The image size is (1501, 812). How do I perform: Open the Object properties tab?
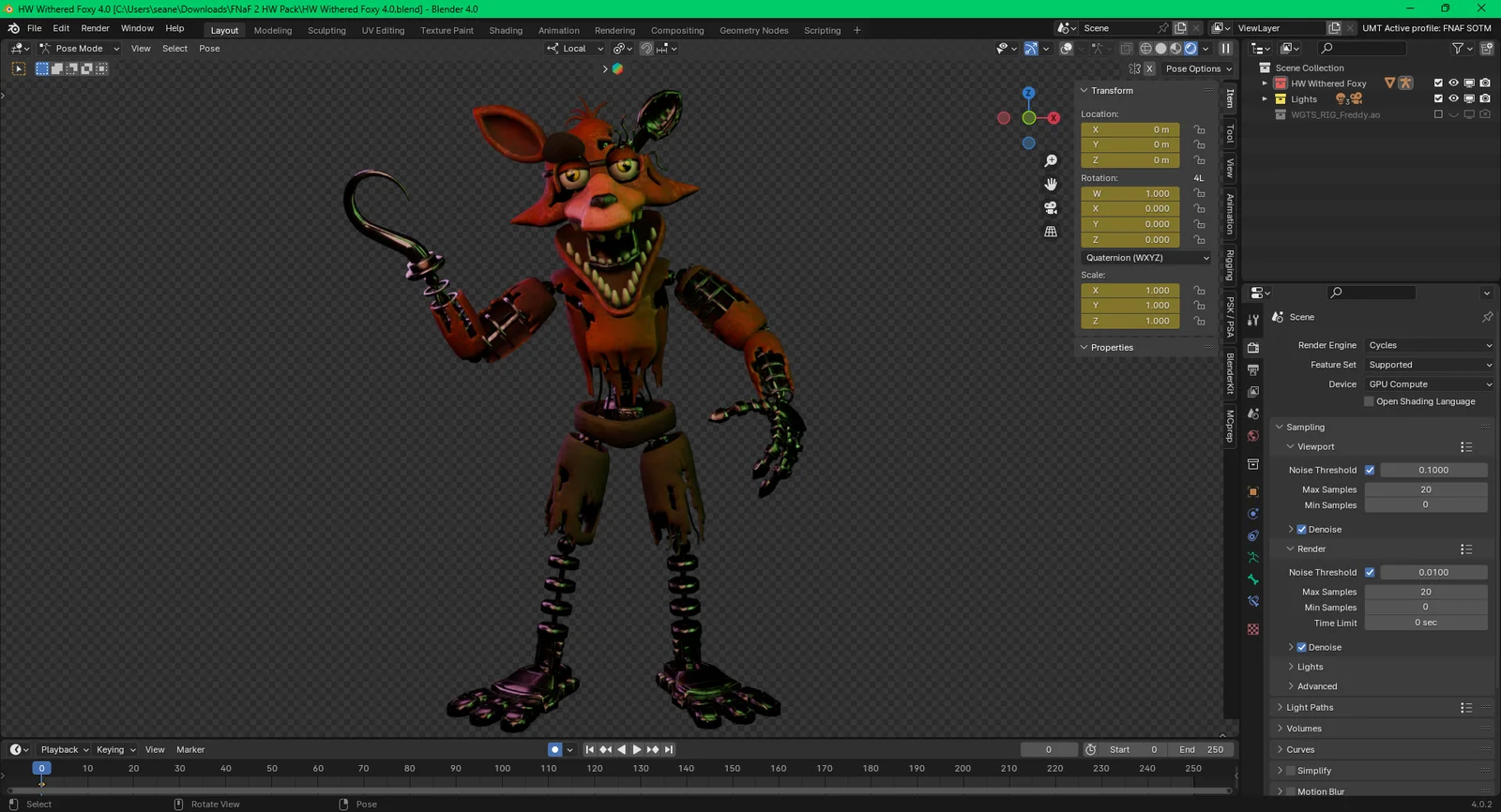(1253, 491)
